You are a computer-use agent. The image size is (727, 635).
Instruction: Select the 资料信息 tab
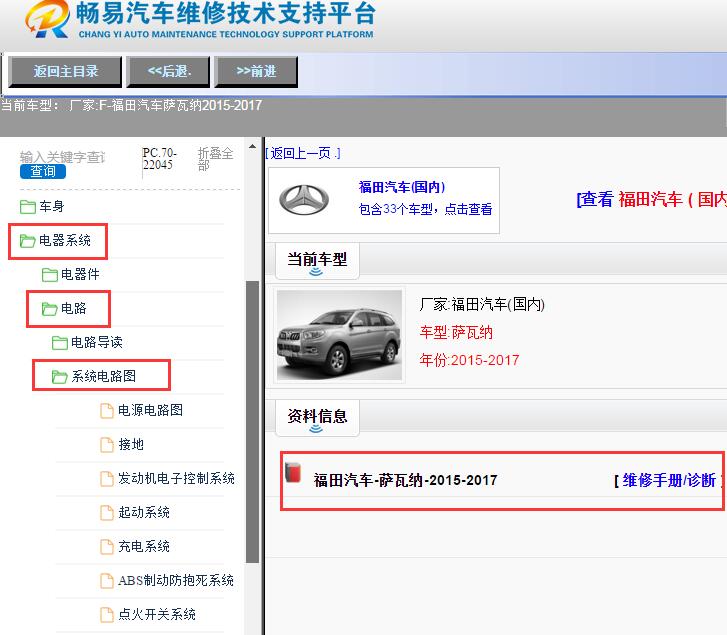tap(317, 418)
